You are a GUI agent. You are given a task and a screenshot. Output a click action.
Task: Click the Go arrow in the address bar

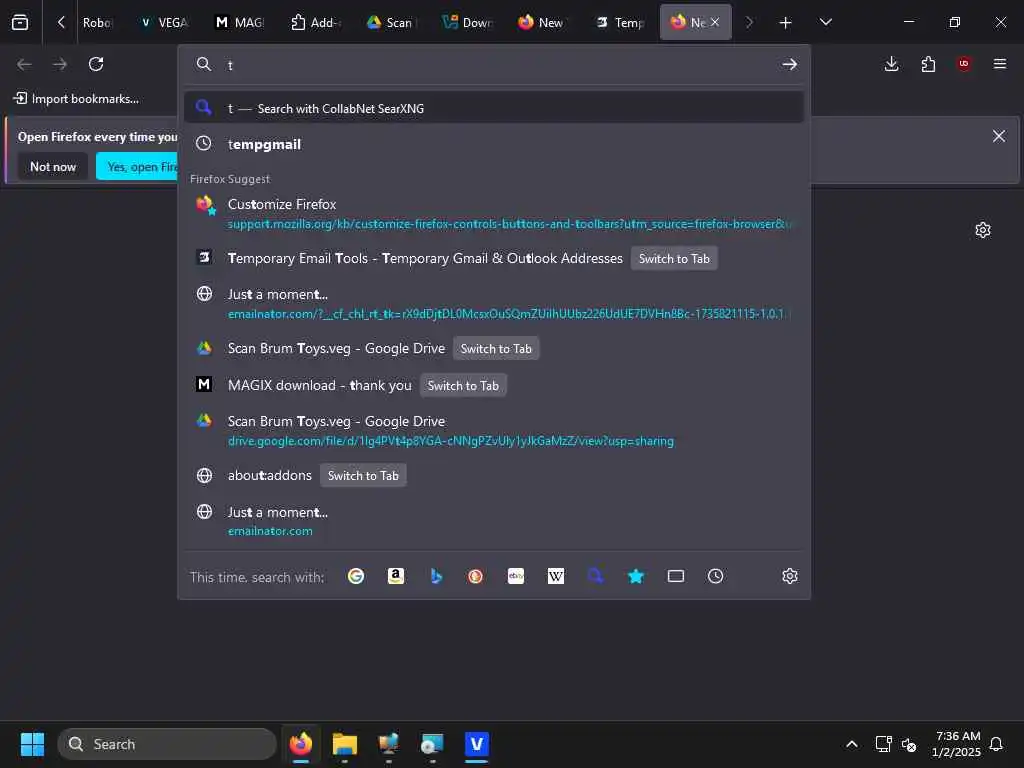tap(790, 64)
